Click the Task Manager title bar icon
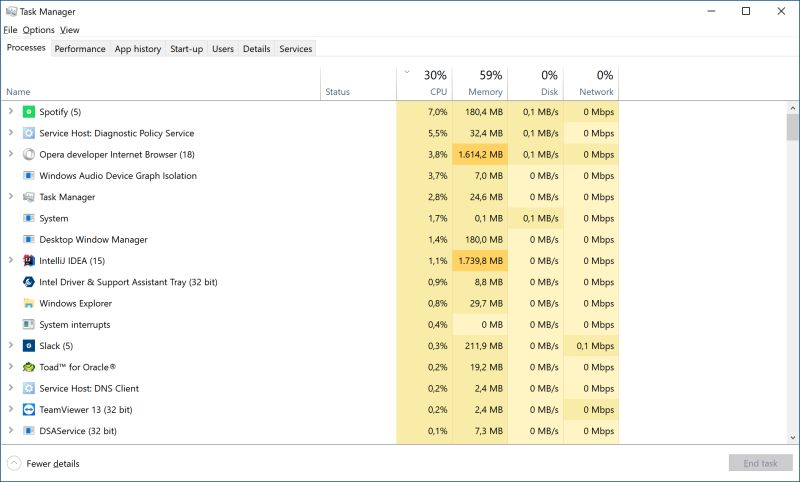 (11, 11)
